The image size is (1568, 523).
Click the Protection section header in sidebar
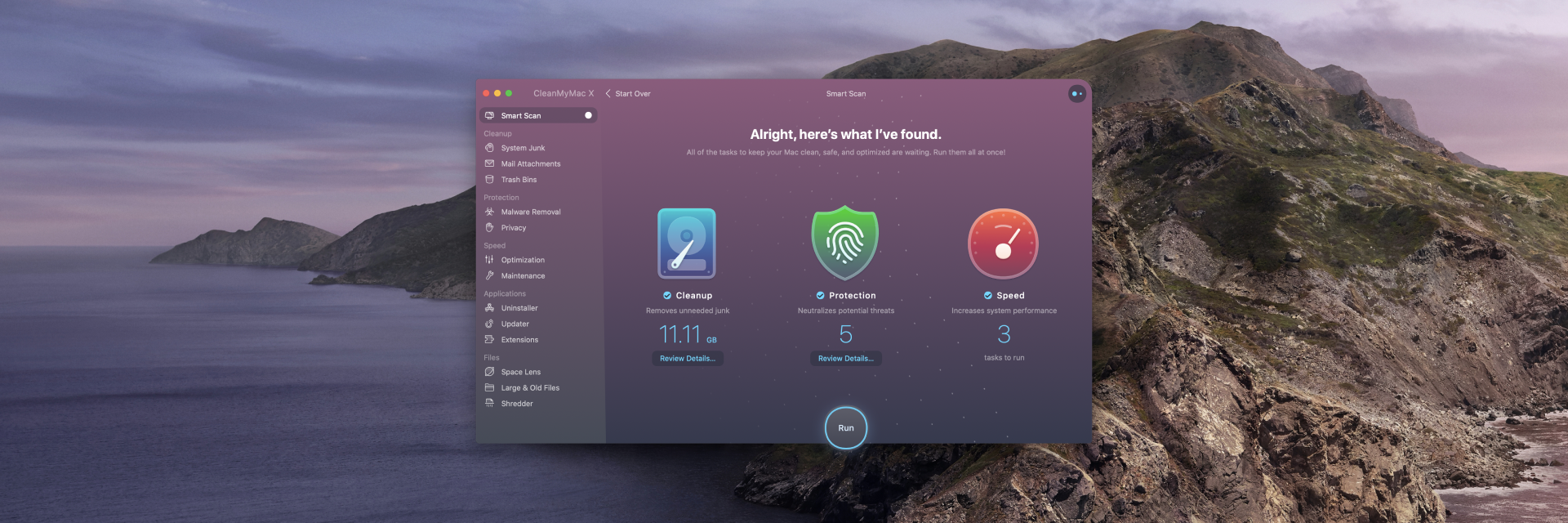pyautogui.click(x=501, y=197)
